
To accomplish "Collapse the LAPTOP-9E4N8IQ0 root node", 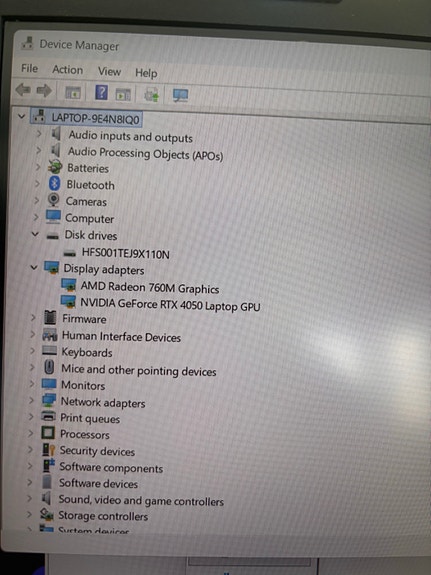I will (x=22, y=117).
